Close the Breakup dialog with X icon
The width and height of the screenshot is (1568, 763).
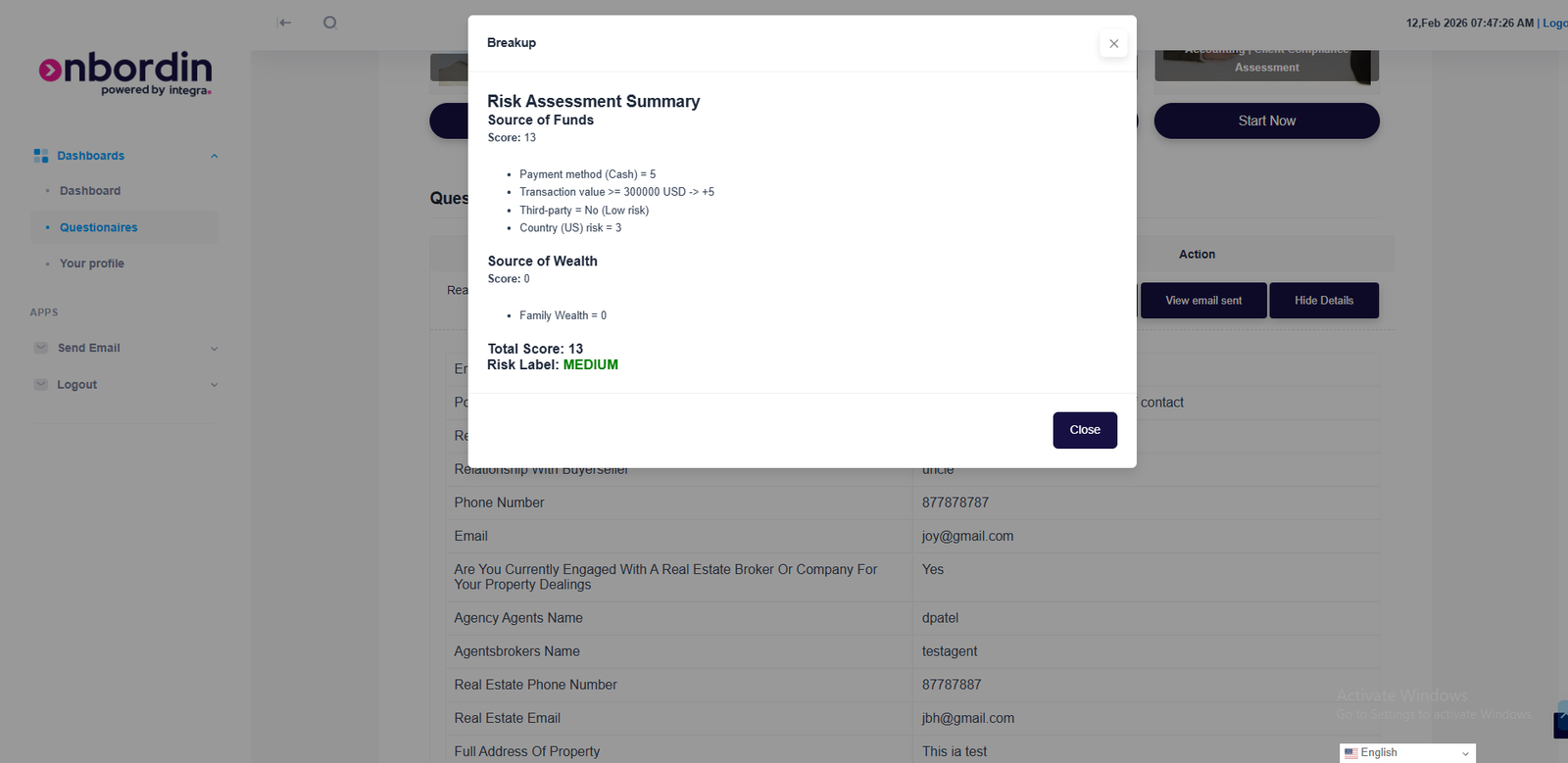click(x=1113, y=43)
